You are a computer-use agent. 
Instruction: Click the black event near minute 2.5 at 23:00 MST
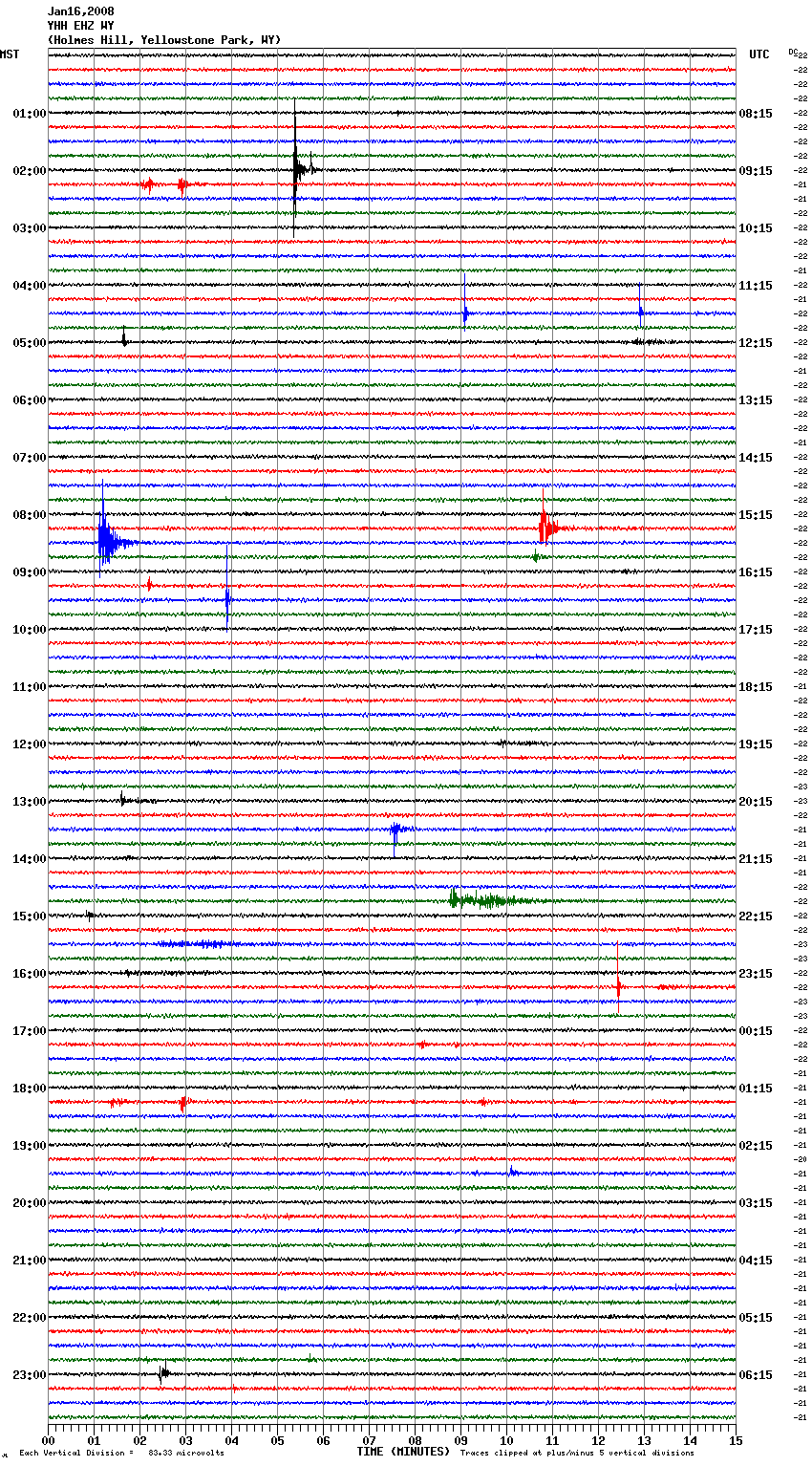(164, 1373)
